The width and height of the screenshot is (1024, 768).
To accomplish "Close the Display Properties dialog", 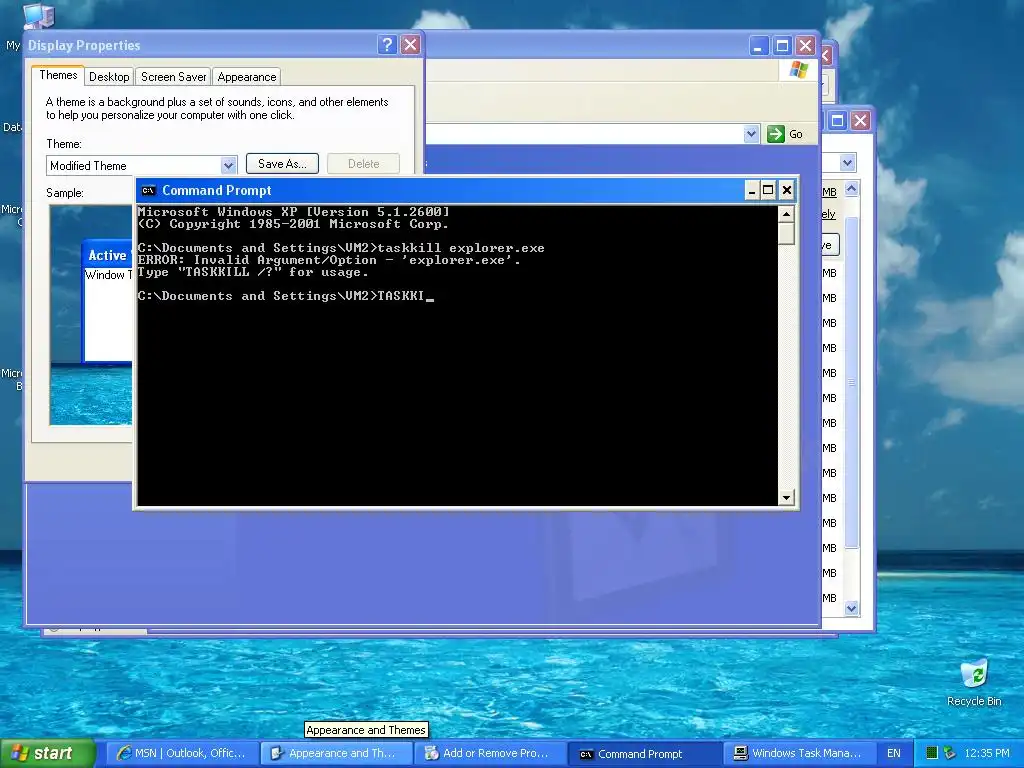I will tap(410, 44).
